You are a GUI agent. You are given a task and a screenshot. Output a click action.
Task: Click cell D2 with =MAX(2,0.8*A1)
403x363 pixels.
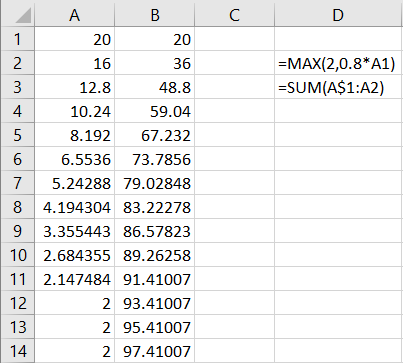click(x=339, y=63)
